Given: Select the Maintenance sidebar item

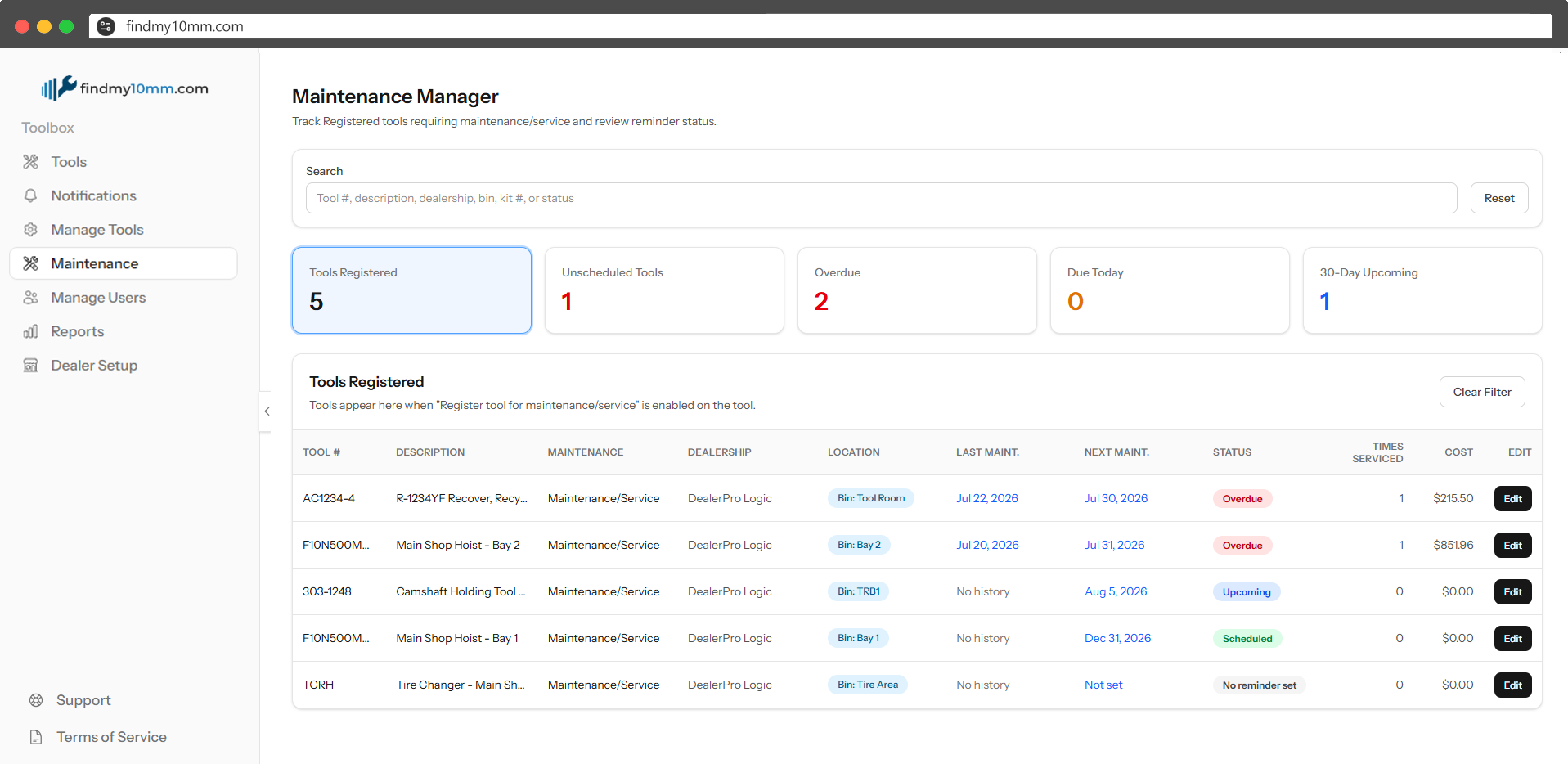Looking at the screenshot, I should [x=124, y=263].
